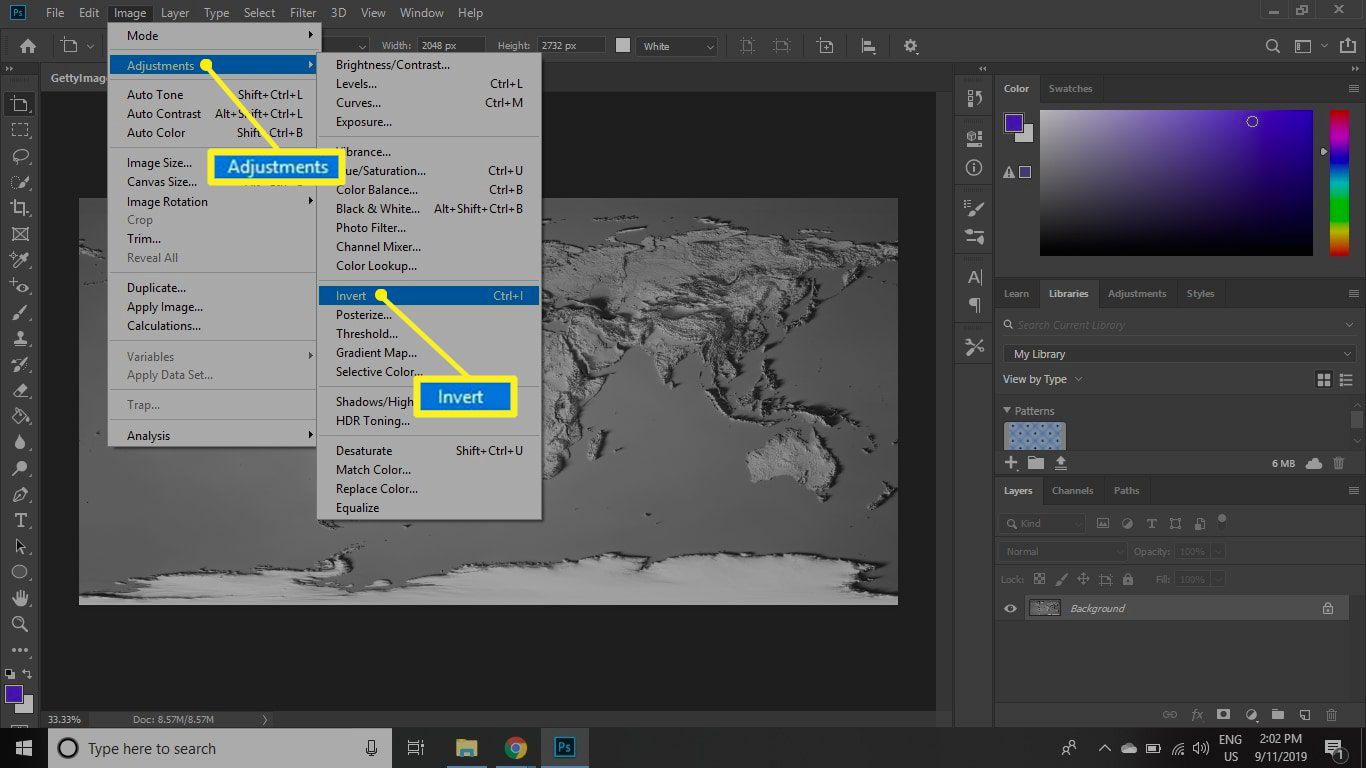Open the History panel icon
Image resolution: width=1366 pixels, height=768 pixels.
(974, 98)
